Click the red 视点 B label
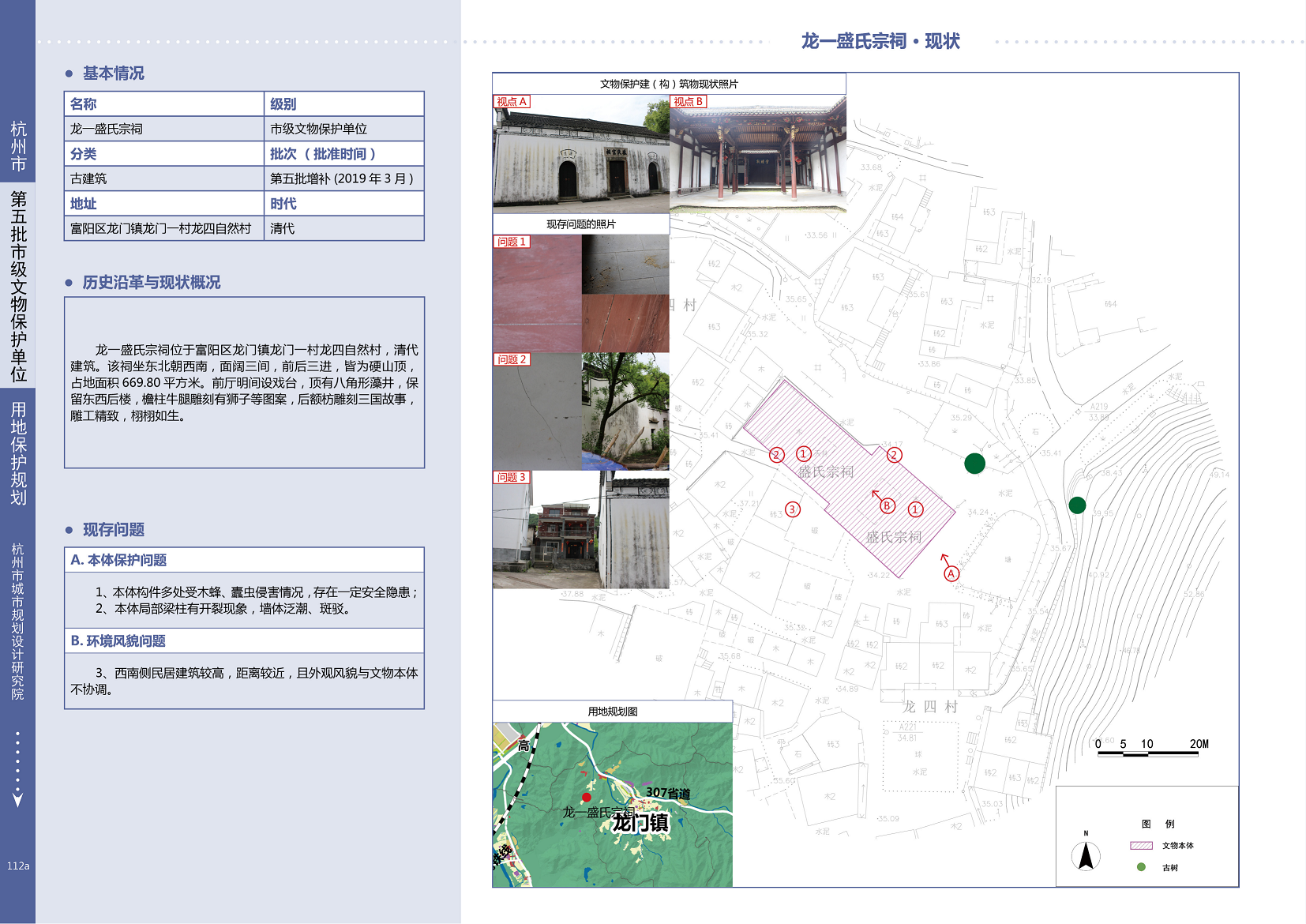 (x=689, y=102)
